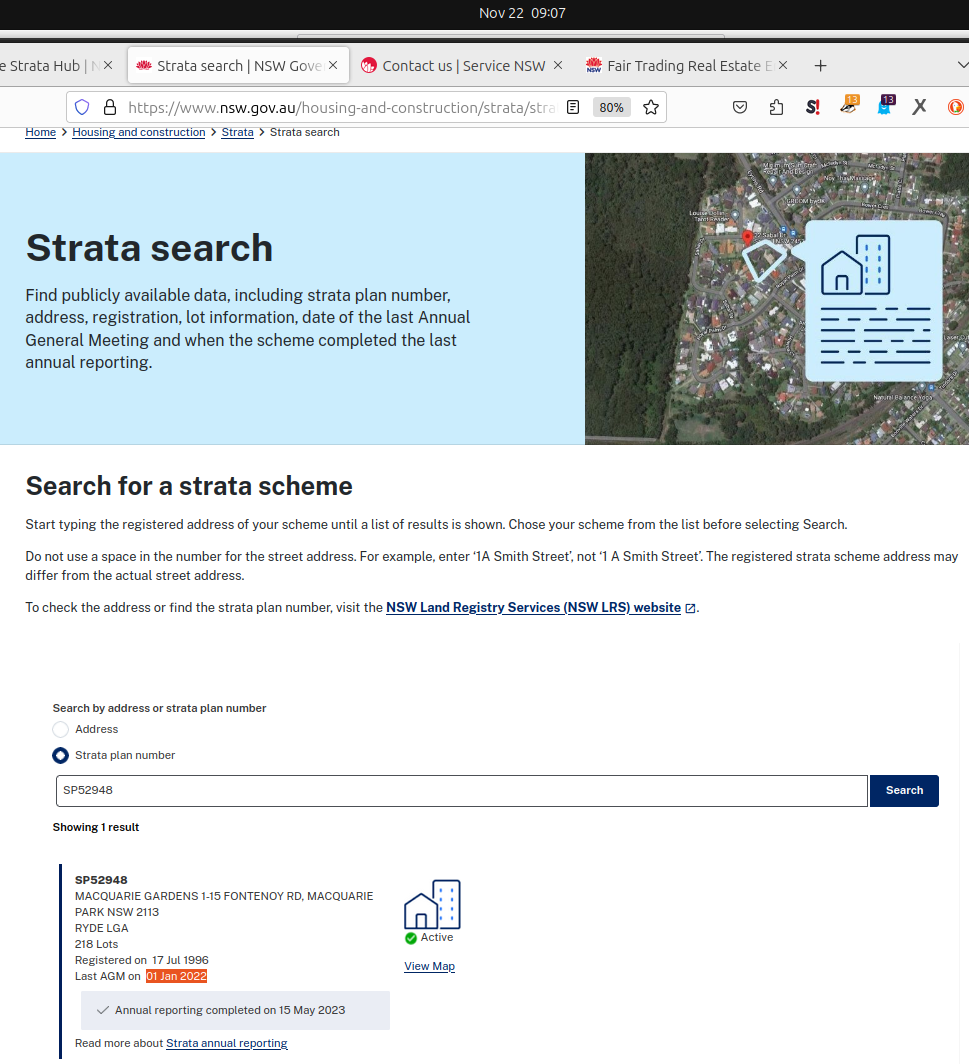Switch to Fair Trading Real Estate tab
The width and height of the screenshot is (969, 1064).
pos(689,65)
